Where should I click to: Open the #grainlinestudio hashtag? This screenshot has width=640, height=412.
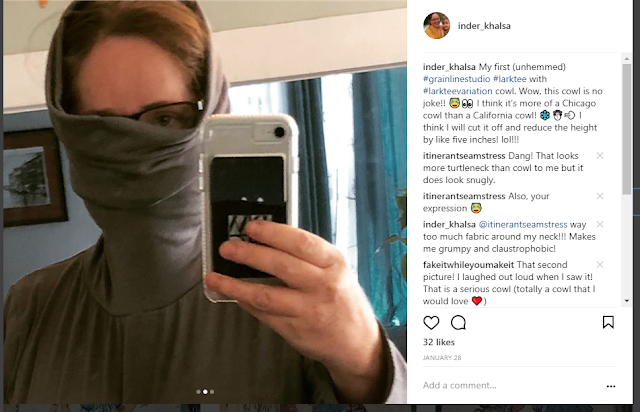(x=456, y=79)
